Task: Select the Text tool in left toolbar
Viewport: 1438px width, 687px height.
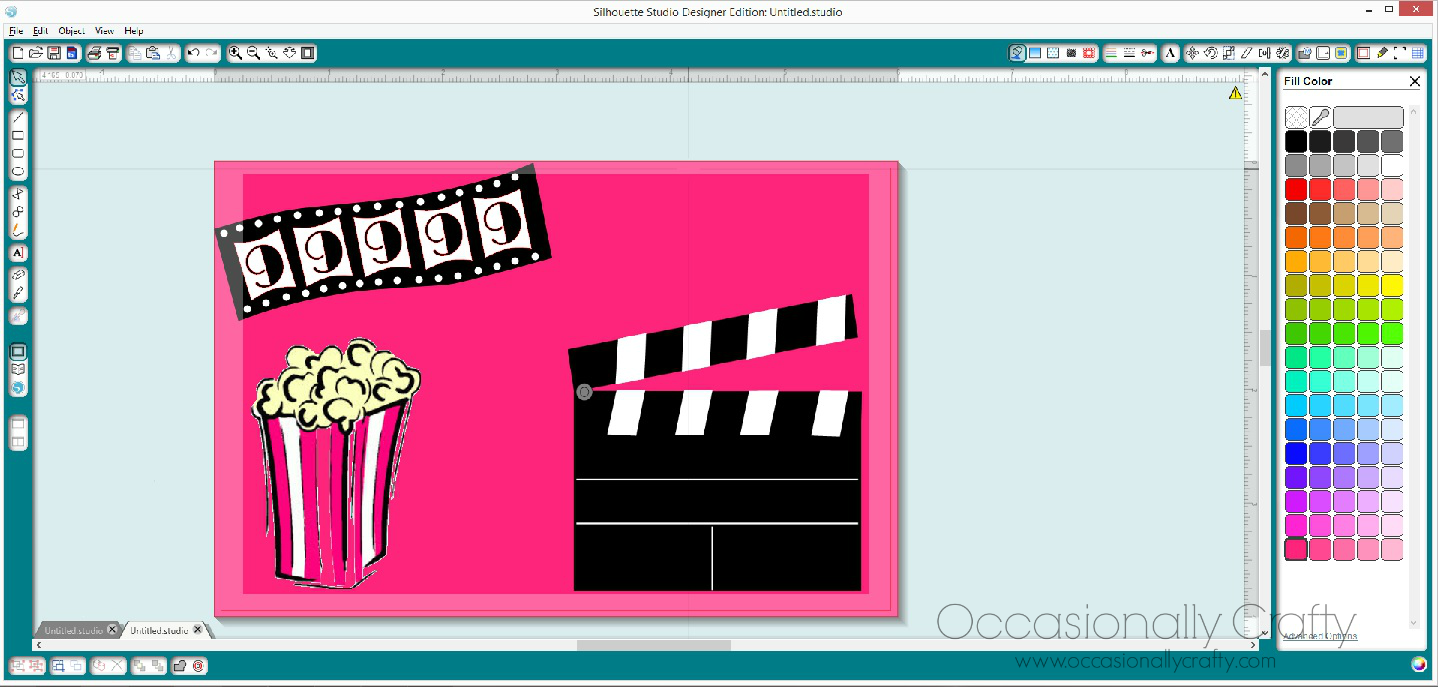Action: [x=18, y=253]
